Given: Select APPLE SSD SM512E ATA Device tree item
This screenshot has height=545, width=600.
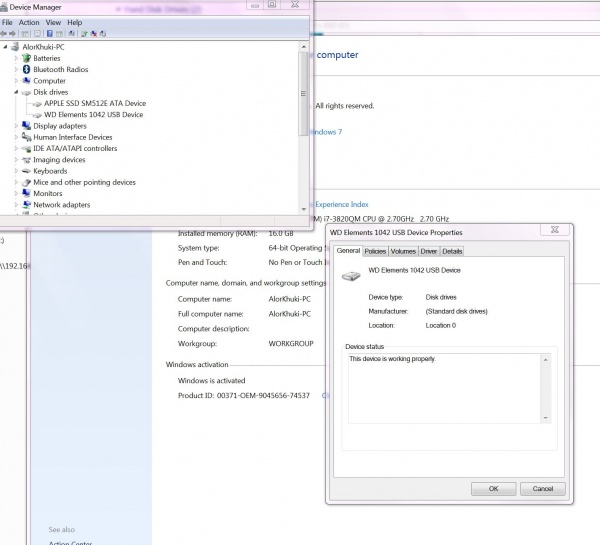Looking at the screenshot, I should [95, 103].
